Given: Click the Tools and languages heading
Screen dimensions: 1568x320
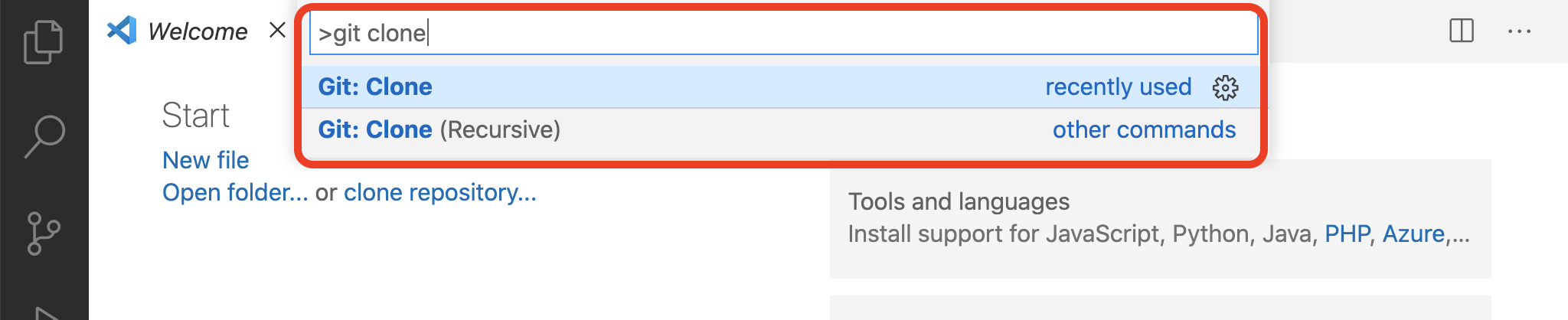Looking at the screenshot, I should tap(959, 201).
